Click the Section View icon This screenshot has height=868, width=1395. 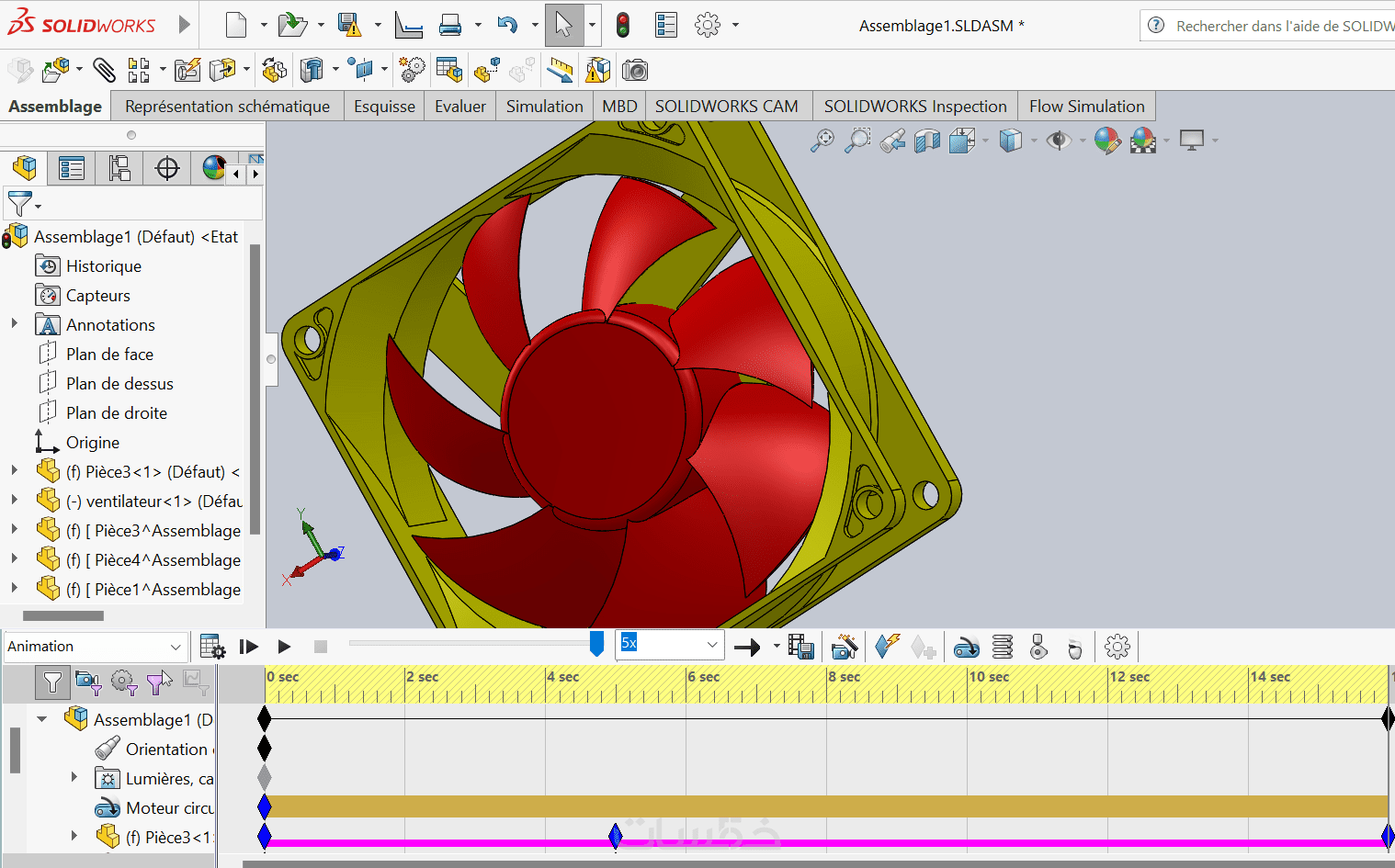pos(927,141)
